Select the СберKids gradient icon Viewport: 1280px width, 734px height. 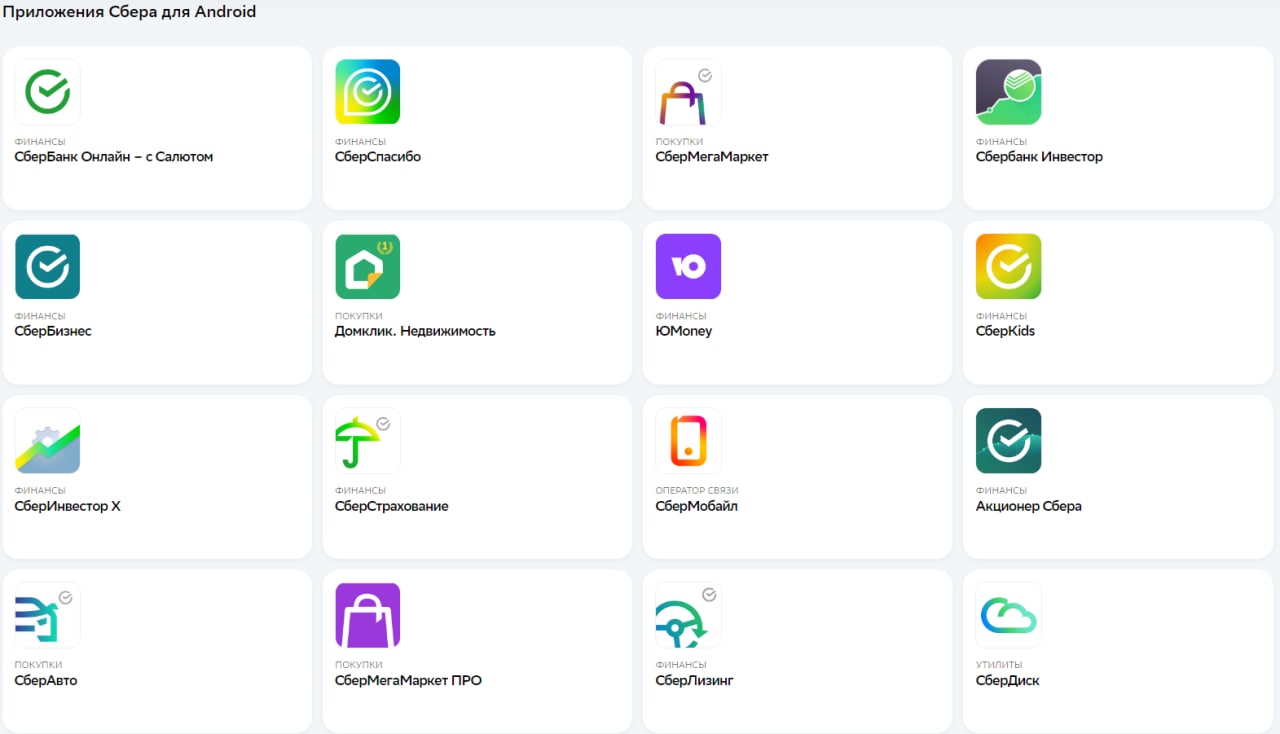(x=1009, y=266)
